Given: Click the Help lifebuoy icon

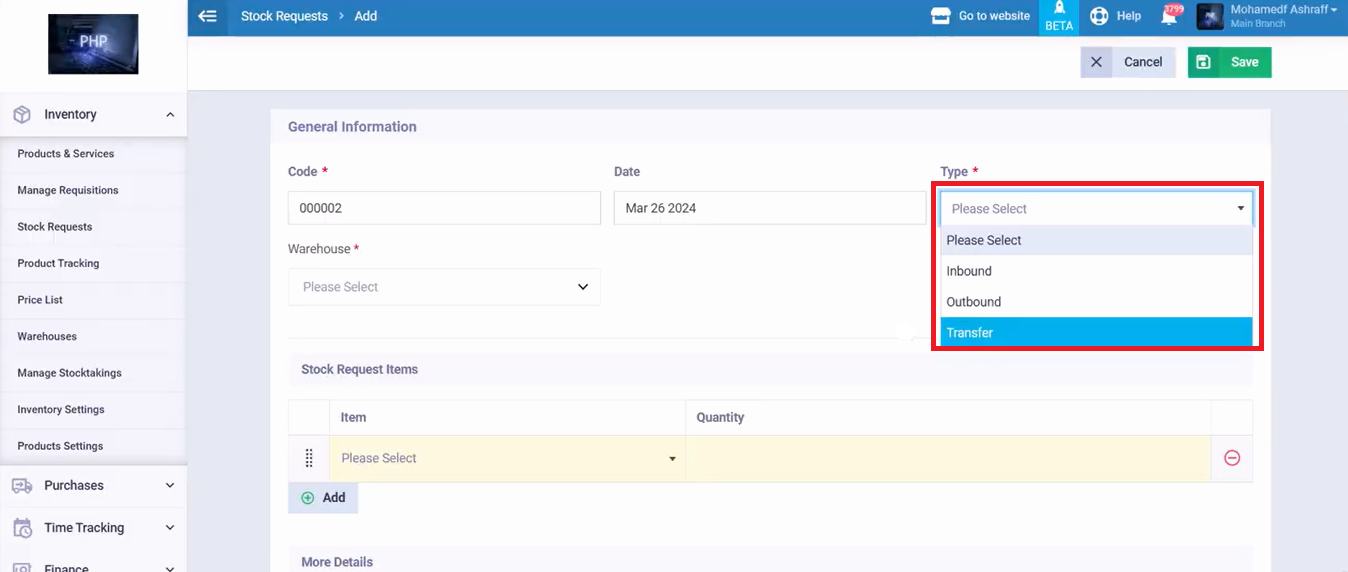Looking at the screenshot, I should tap(1099, 16).
